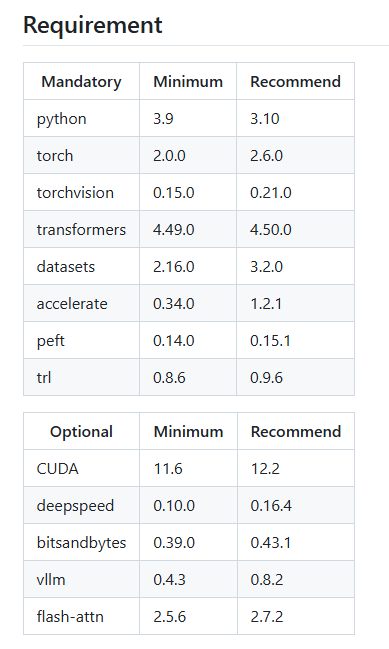
Task: Click the Requirement heading
Action: click(93, 25)
